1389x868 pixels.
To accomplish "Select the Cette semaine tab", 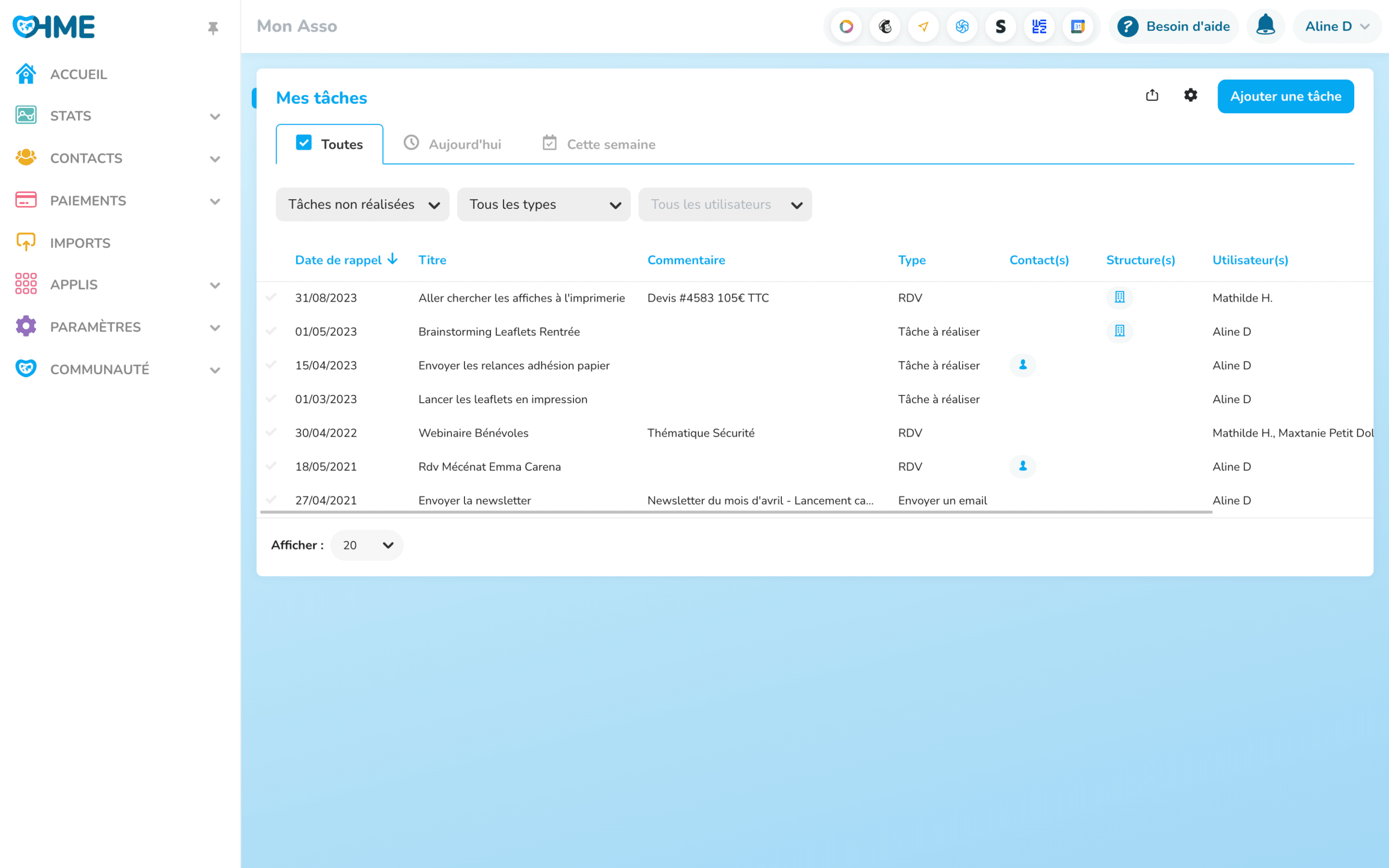I will click(x=599, y=144).
